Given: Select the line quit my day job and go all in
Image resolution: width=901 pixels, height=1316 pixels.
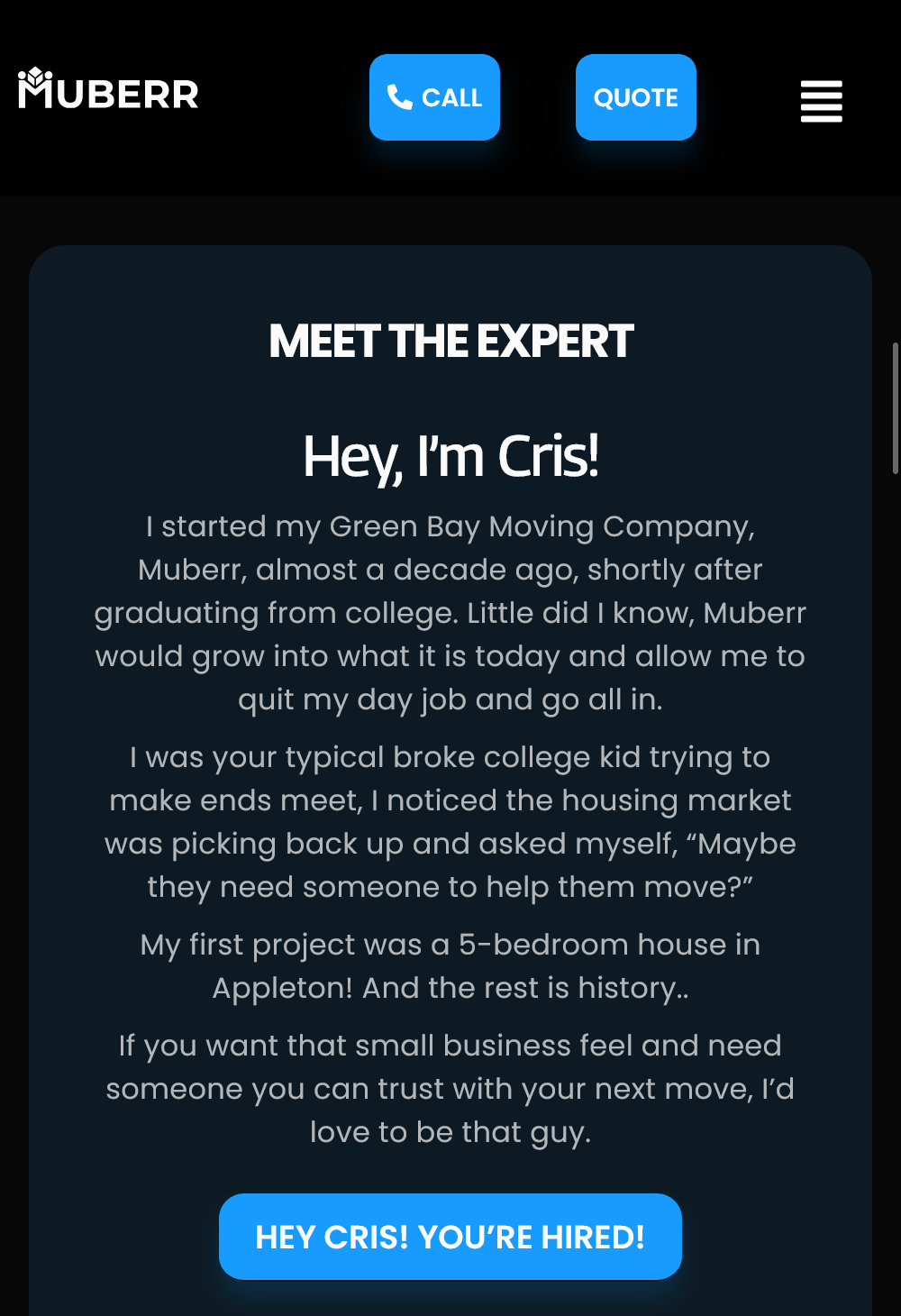Looking at the screenshot, I should pyautogui.click(x=450, y=699).
